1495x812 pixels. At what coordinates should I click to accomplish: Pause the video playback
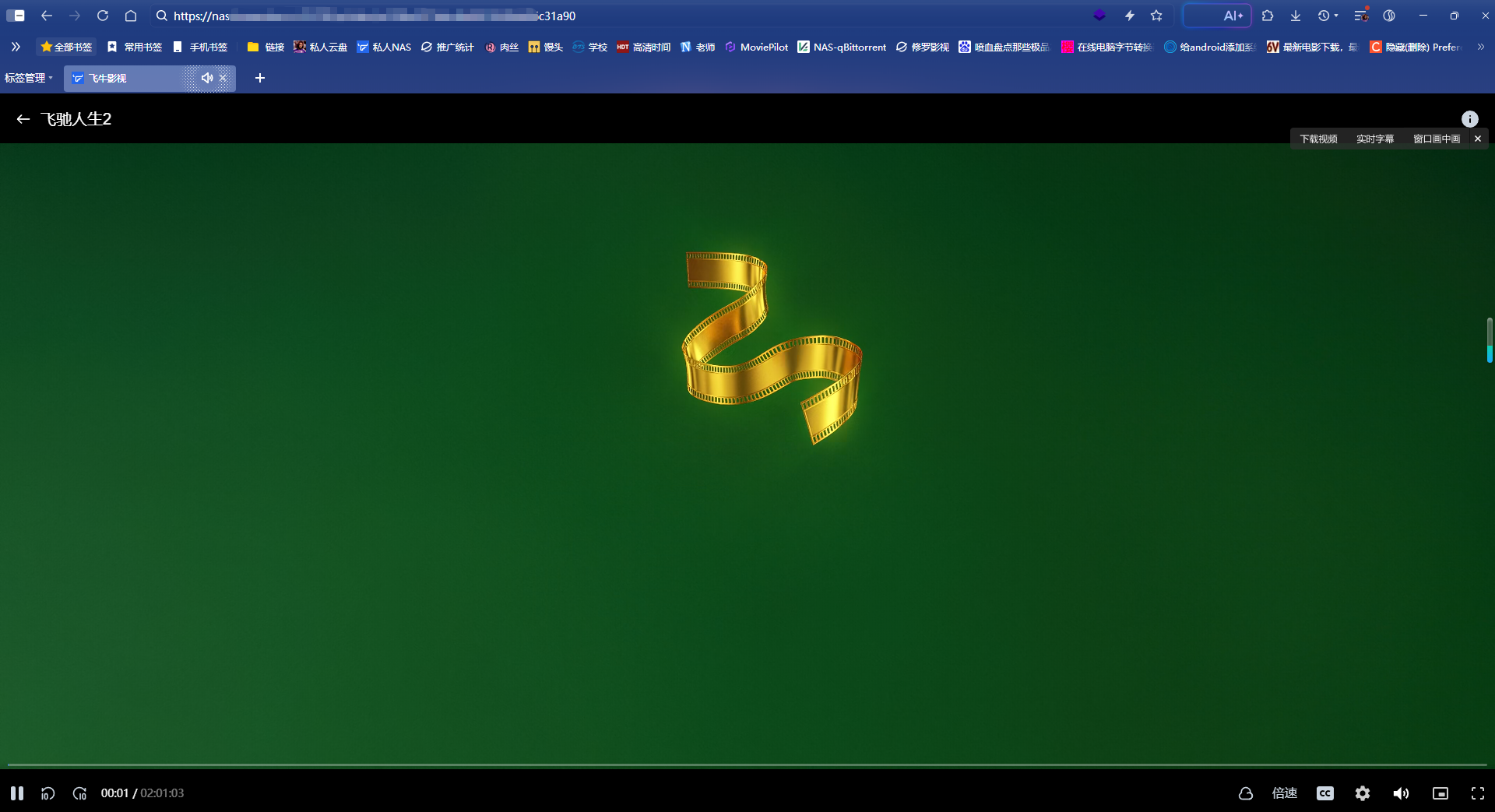point(16,793)
